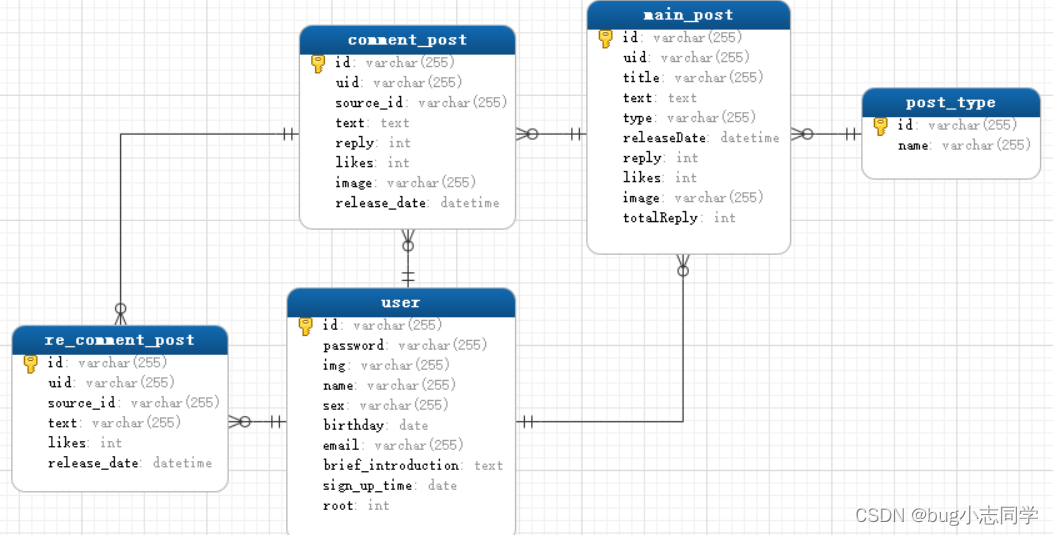Click text field in comment_post table
This screenshot has width=1053, height=535.
pyautogui.click(x=372, y=123)
